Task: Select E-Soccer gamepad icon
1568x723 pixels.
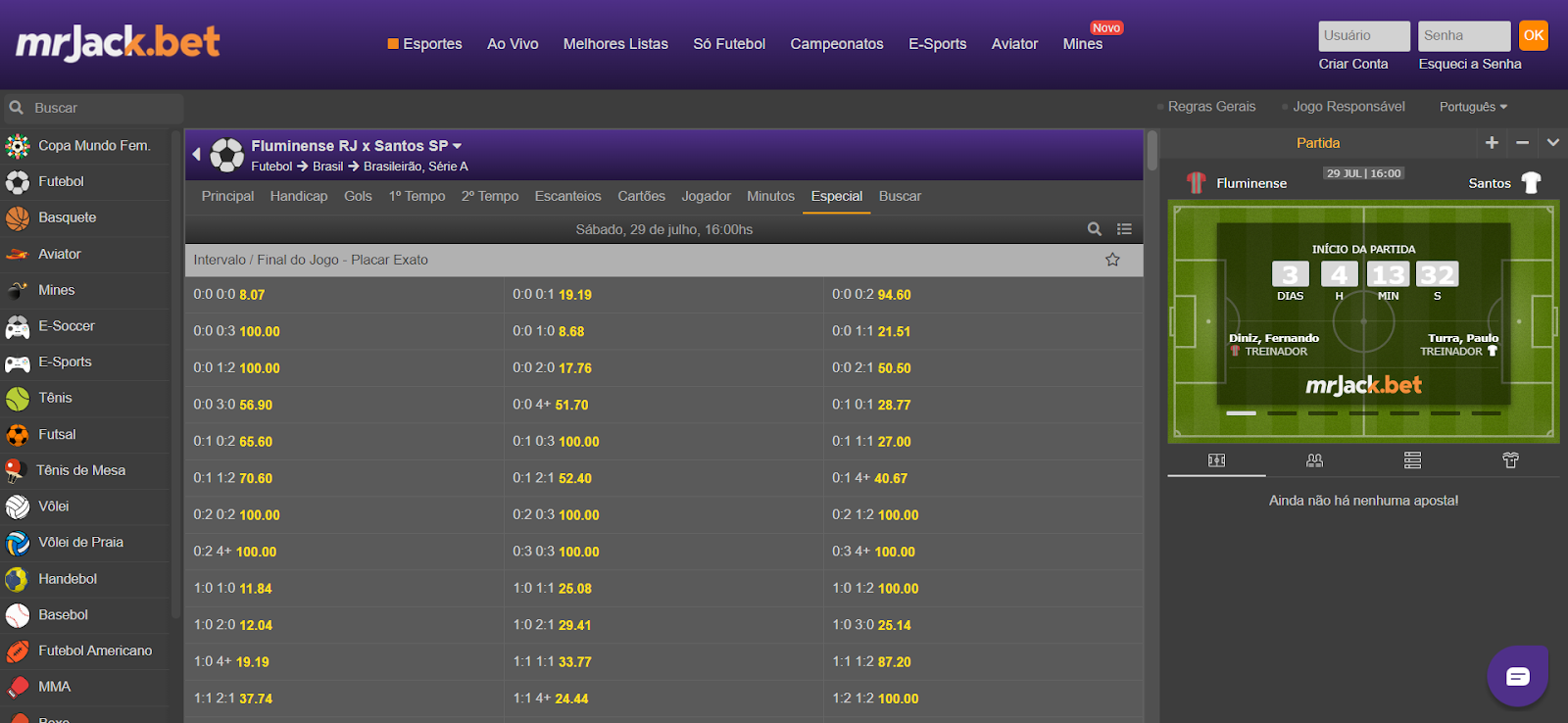Action: coord(18,327)
